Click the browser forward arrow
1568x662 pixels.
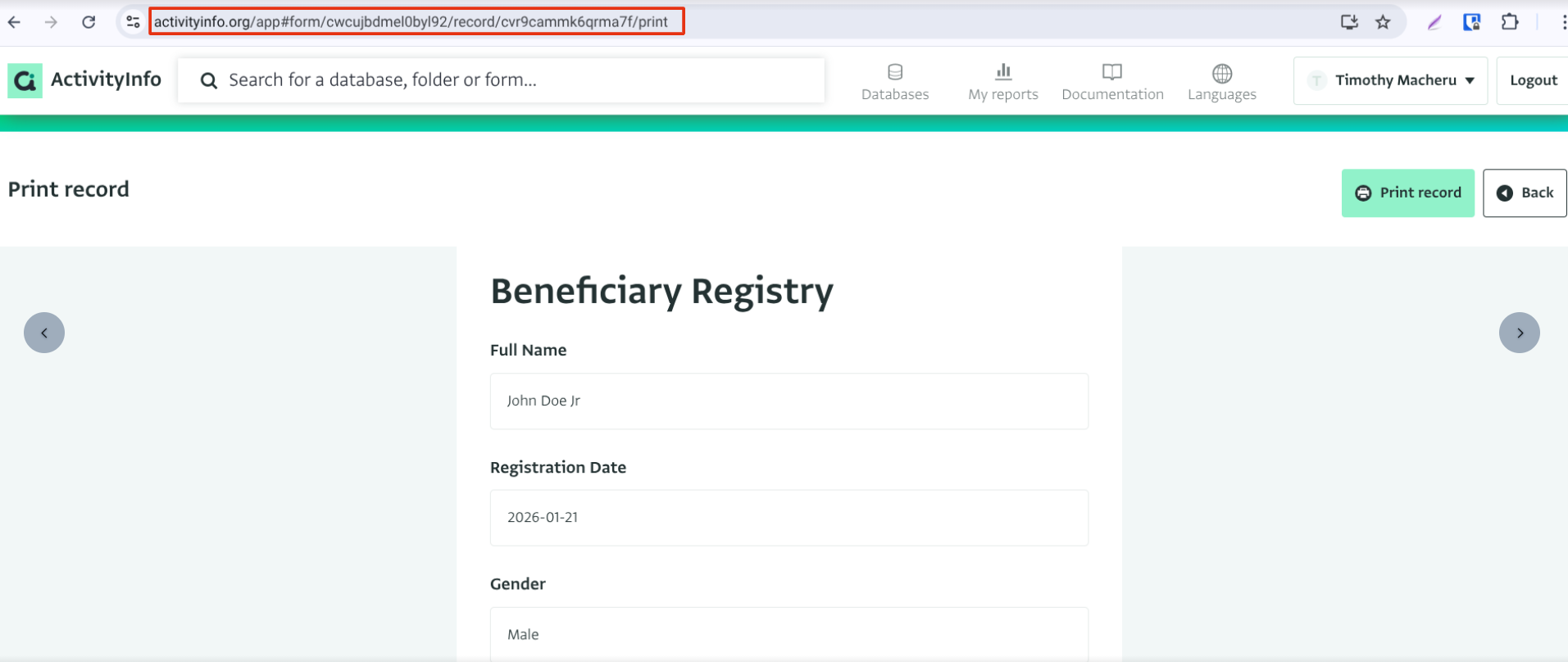point(51,22)
